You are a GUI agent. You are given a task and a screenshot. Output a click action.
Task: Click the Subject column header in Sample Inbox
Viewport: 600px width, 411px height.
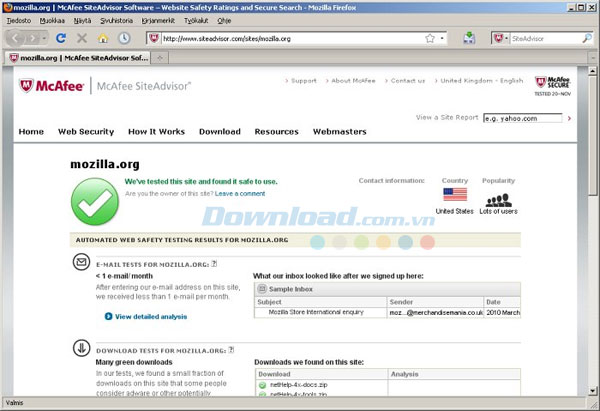click(x=321, y=302)
